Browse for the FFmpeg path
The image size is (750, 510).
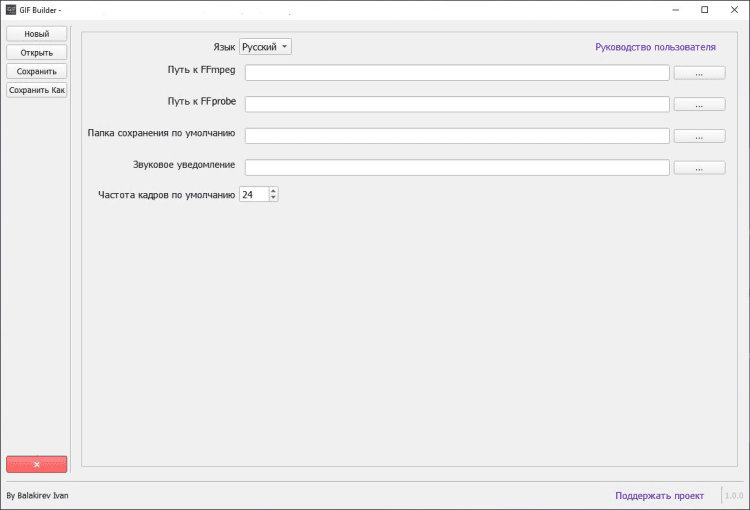tap(699, 73)
